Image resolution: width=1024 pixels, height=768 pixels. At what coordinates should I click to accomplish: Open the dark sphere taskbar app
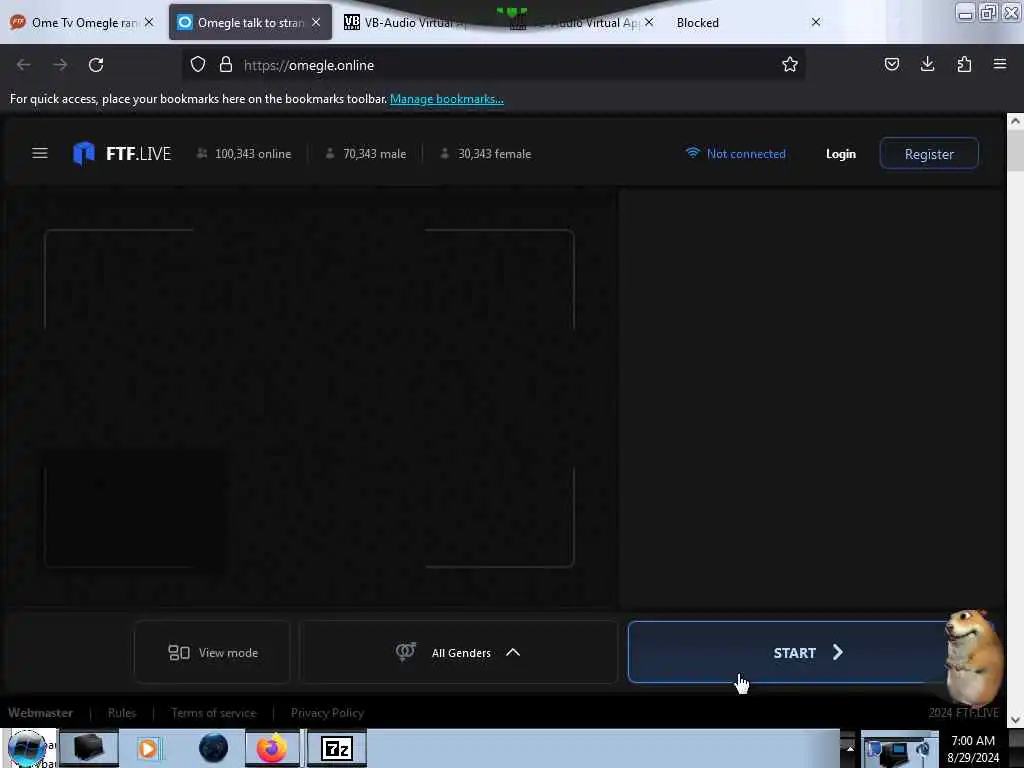[213, 748]
